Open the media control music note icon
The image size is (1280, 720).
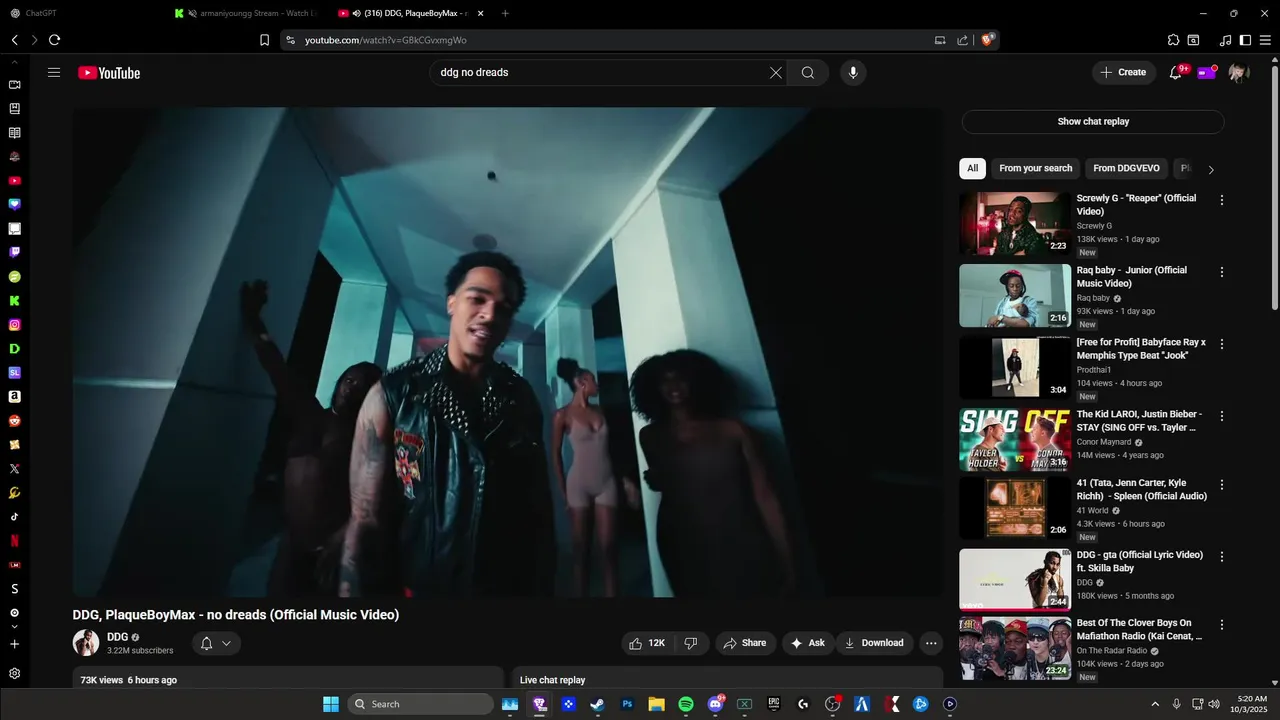coord(1225,40)
